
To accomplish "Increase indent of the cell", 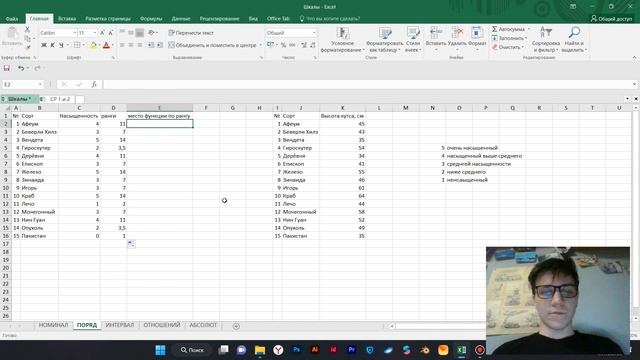I will [x=160, y=45].
